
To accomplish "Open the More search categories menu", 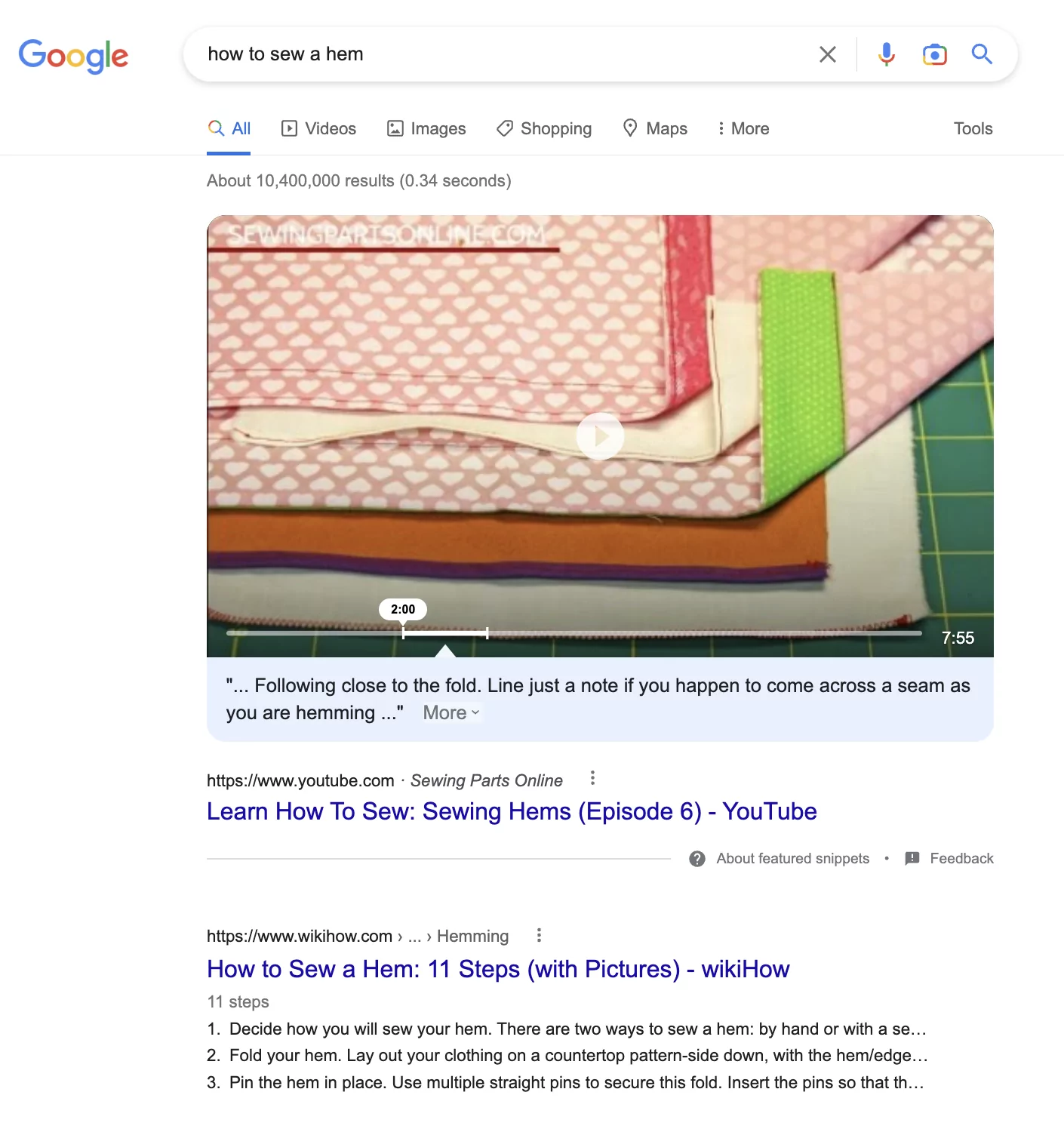I will [x=743, y=128].
